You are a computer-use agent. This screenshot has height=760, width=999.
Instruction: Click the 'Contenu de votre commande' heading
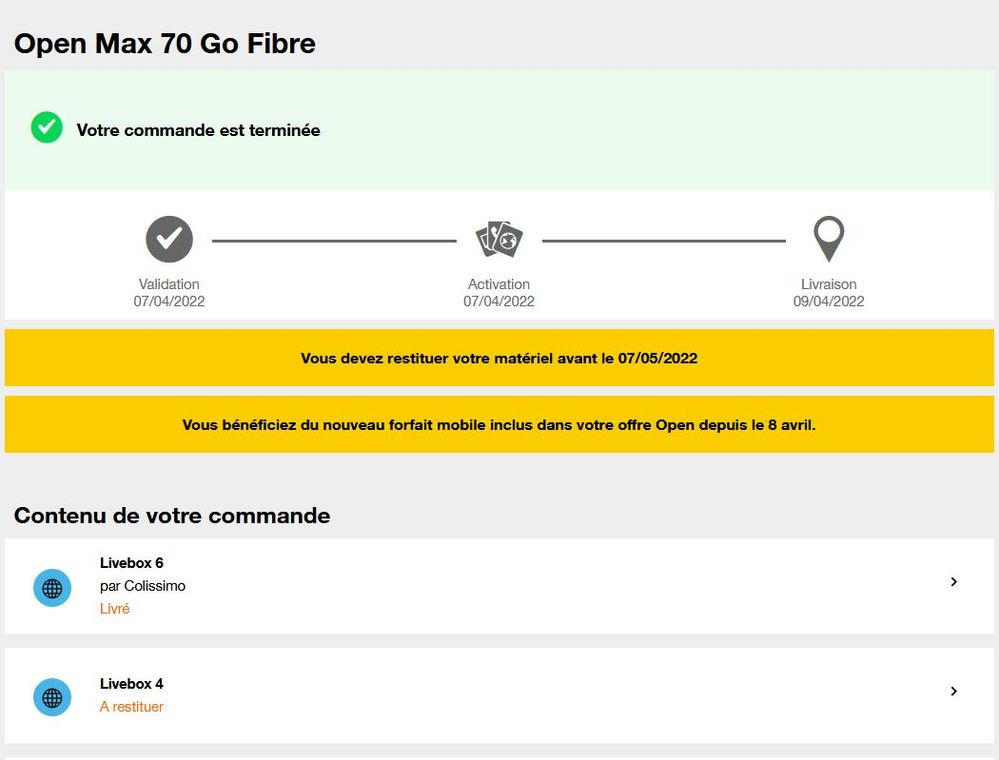point(172,516)
